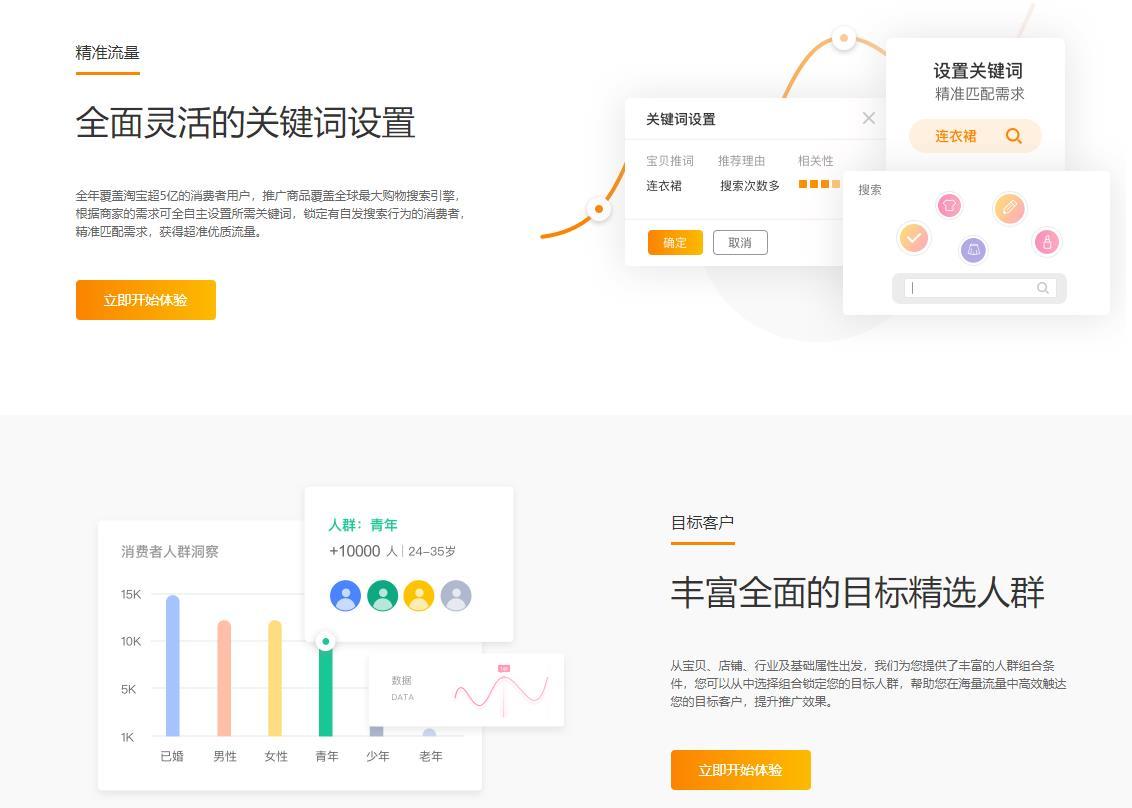Image resolution: width=1132 pixels, height=808 pixels.
Task: Click the blue 已婚 bar in chart
Action: tap(173, 665)
